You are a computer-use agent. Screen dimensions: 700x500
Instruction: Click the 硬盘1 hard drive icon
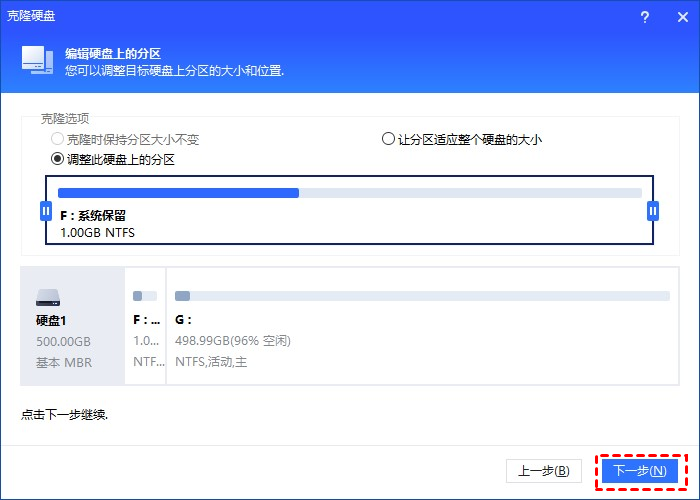coord(48,297)
